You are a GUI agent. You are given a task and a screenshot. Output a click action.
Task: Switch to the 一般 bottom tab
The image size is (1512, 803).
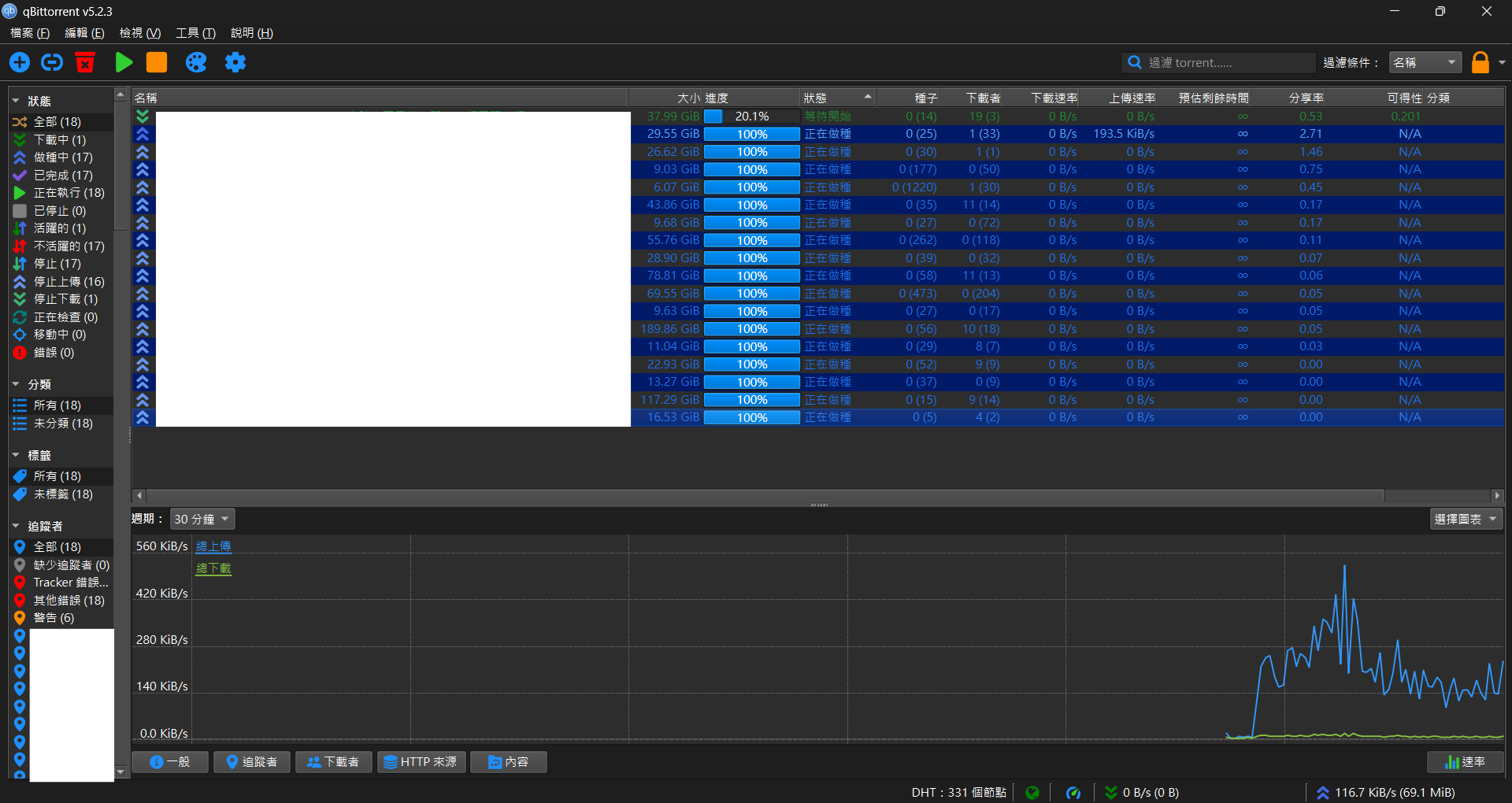pyautogui.click(x=170, y=762)
